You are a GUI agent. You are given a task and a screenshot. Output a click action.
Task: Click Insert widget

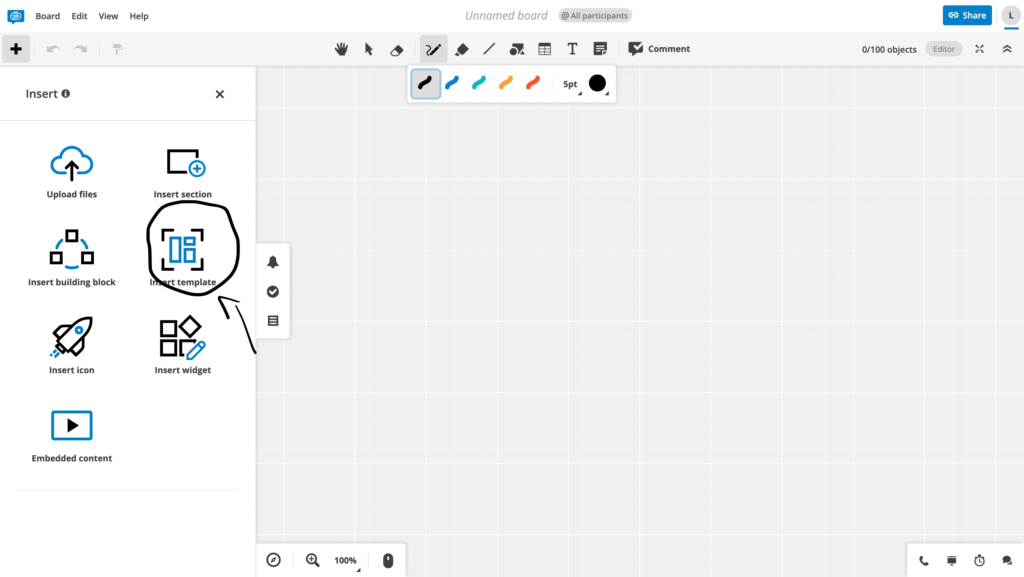pyautogui.click(x=183, y=345)
